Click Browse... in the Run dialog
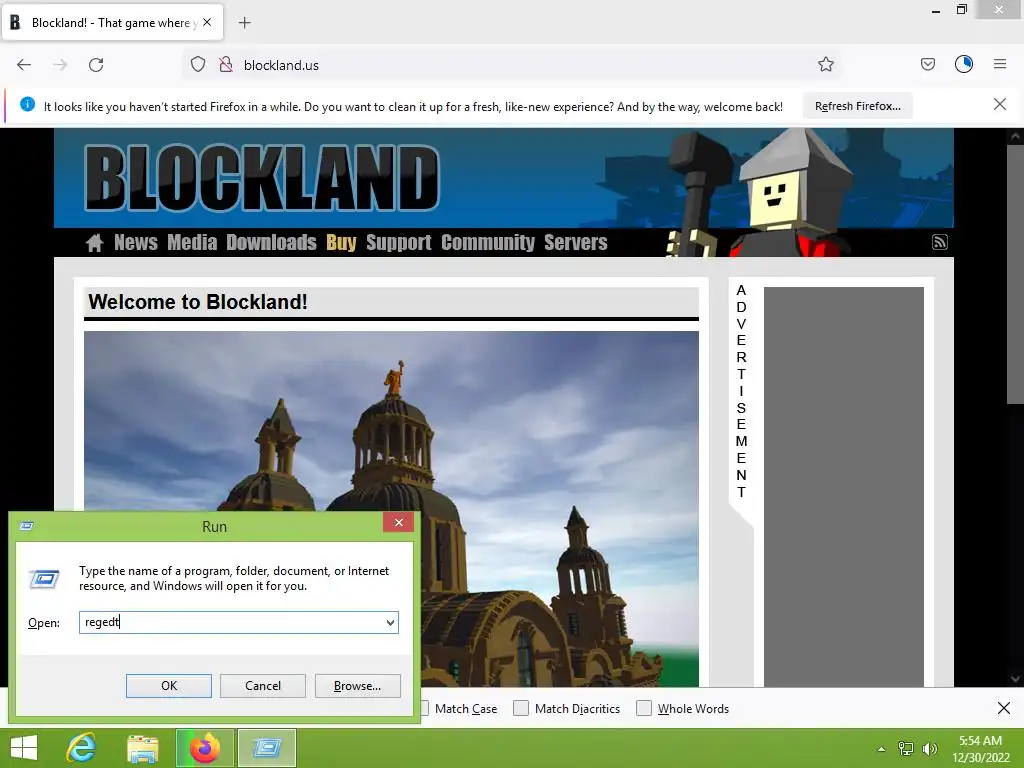This screenshot has width=1024, height=768. (x=357, y=686)
